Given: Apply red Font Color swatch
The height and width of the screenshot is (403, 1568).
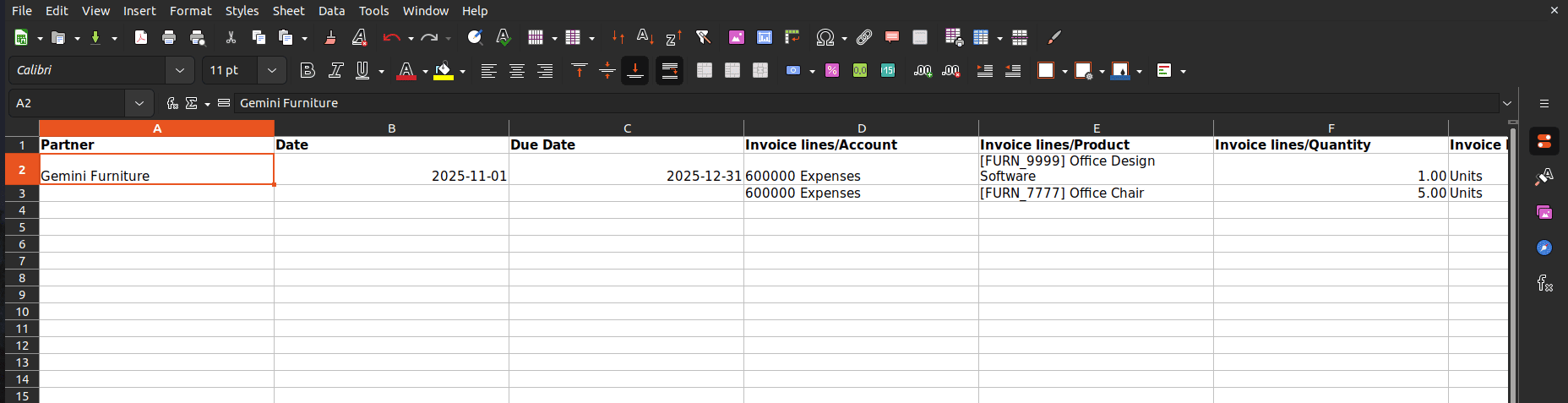Looking at the screenshot, I should [406, 70].
